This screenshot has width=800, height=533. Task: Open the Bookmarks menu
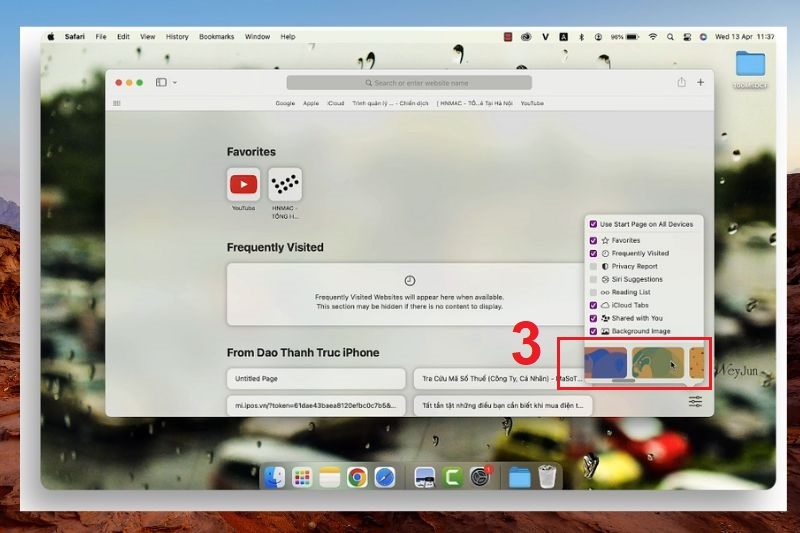point(216,37)
